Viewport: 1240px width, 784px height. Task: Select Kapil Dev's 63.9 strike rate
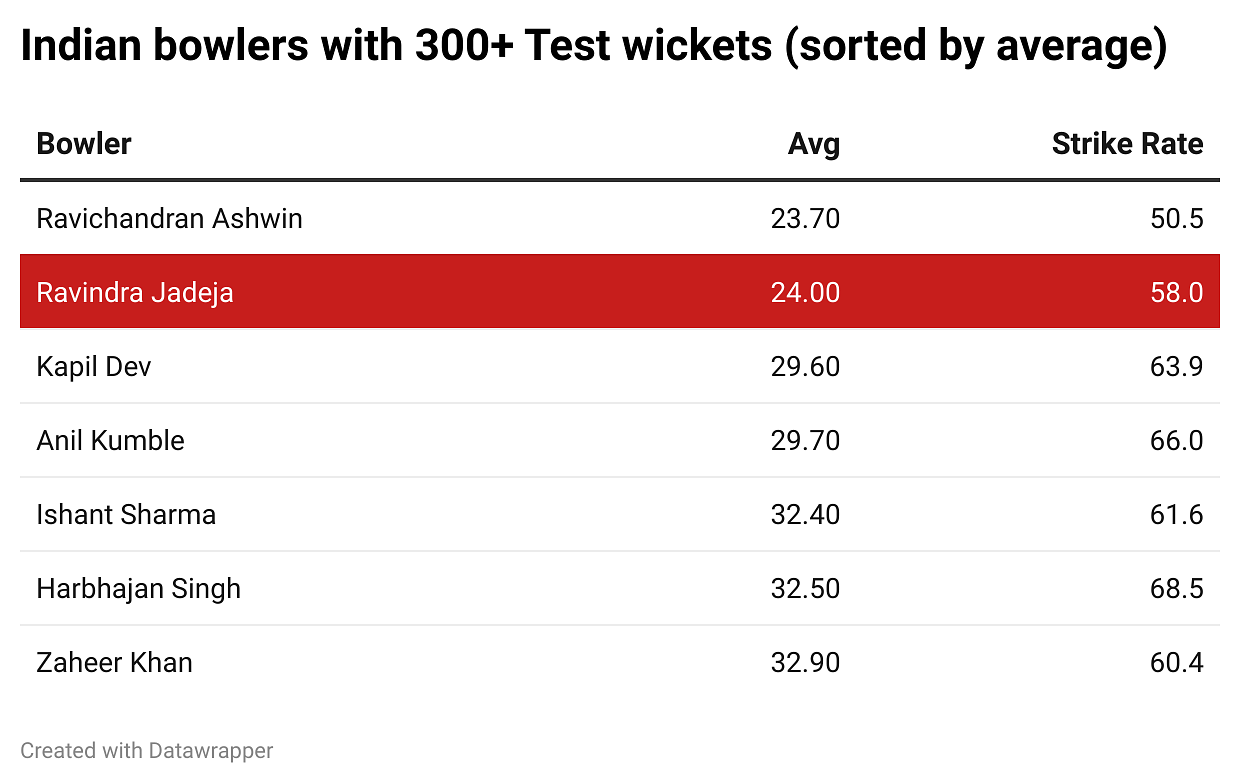[1176, 366]
